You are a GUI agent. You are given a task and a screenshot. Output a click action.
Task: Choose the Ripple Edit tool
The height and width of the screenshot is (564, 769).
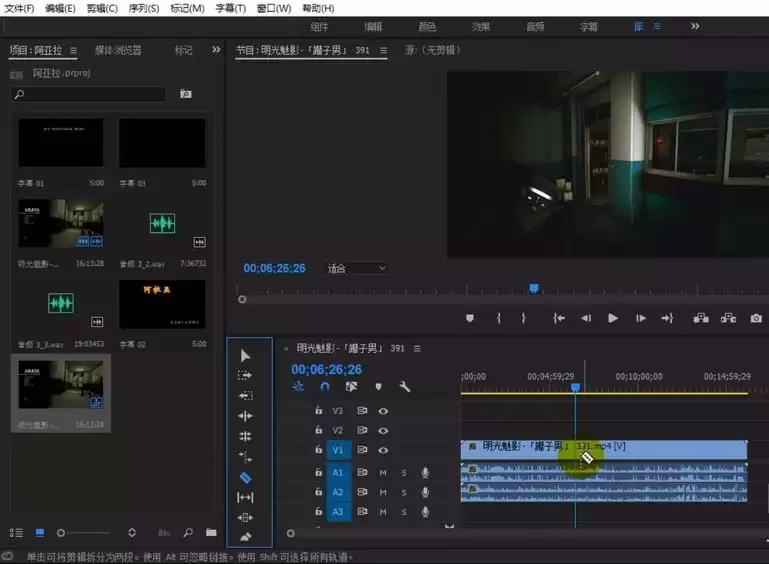coord(246,416)
